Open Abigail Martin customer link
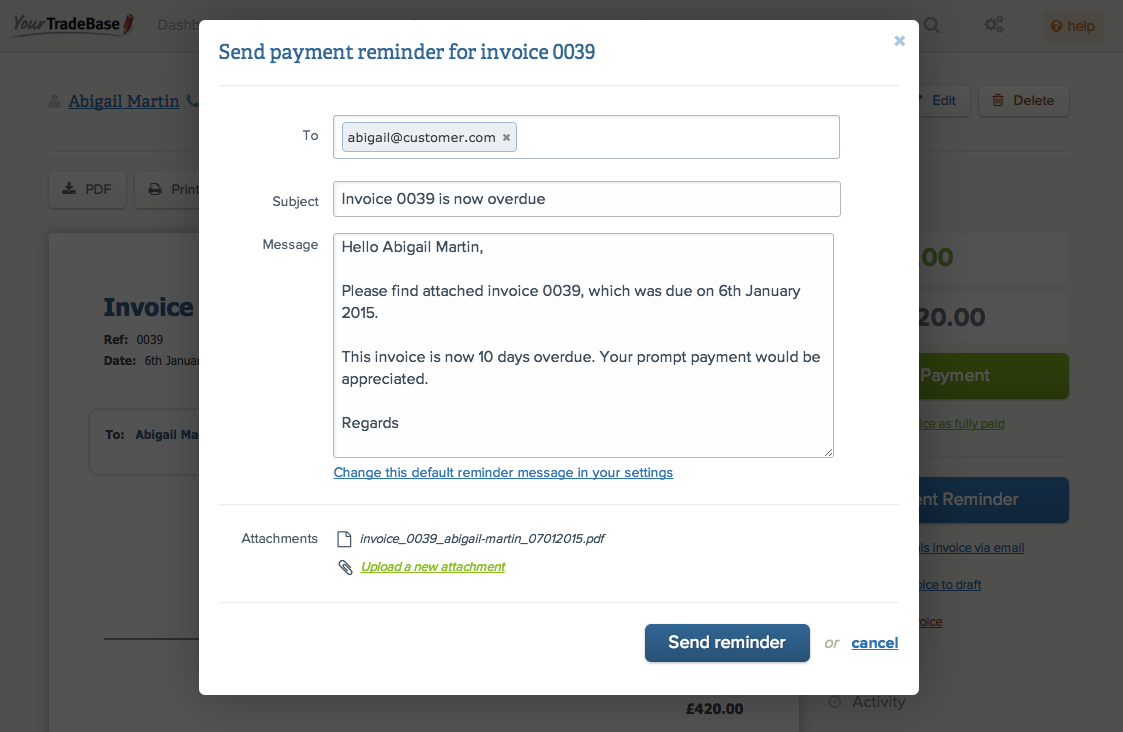 [x=124, y=101]
